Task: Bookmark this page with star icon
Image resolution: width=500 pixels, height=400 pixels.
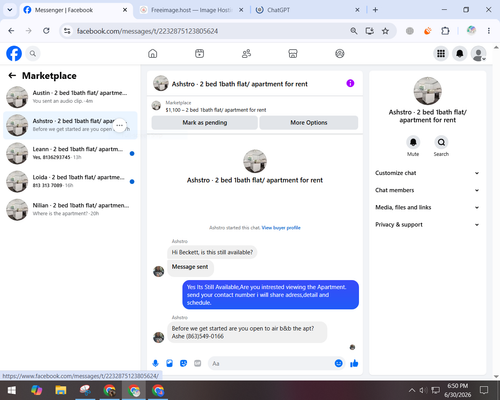Action: [x=385, y=31]
